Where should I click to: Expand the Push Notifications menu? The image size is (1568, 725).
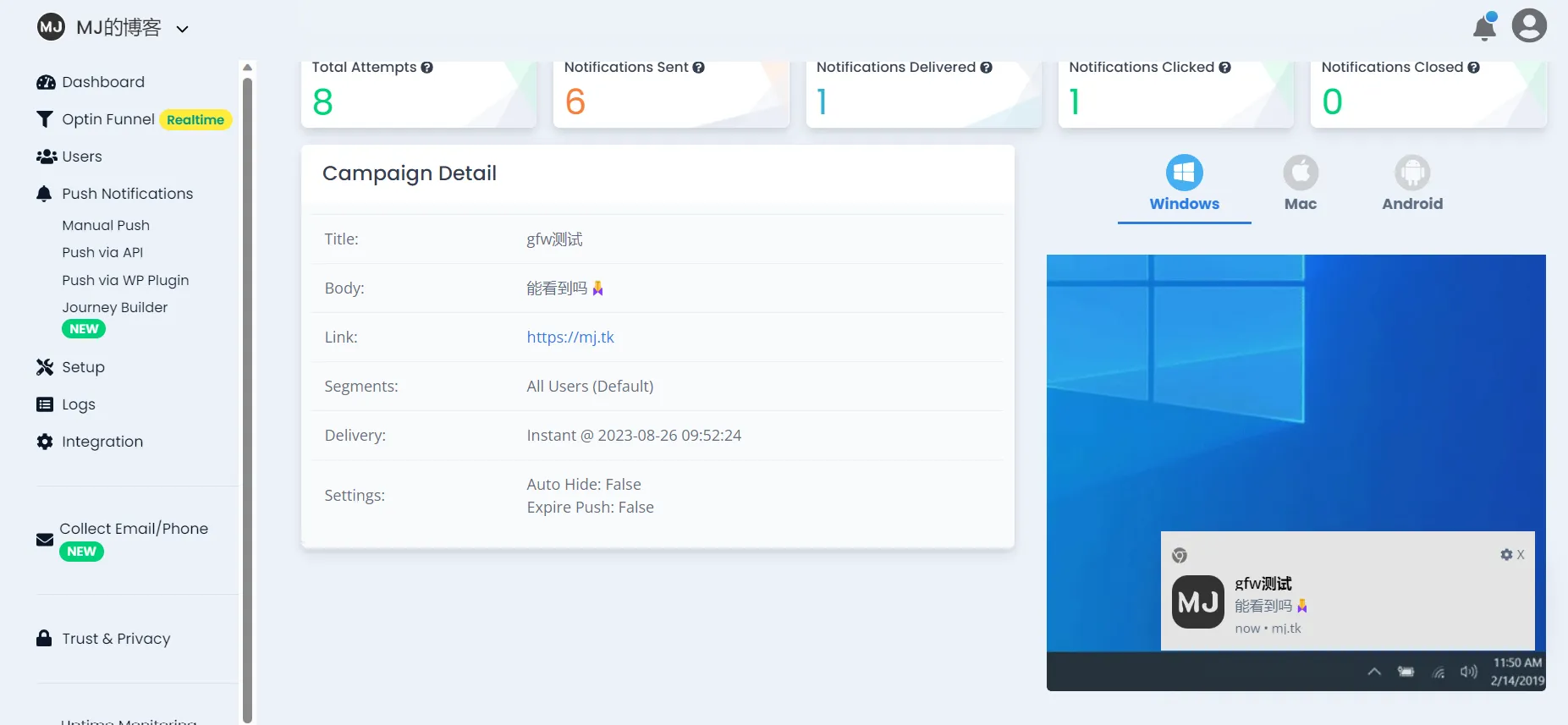pos(128,194)
